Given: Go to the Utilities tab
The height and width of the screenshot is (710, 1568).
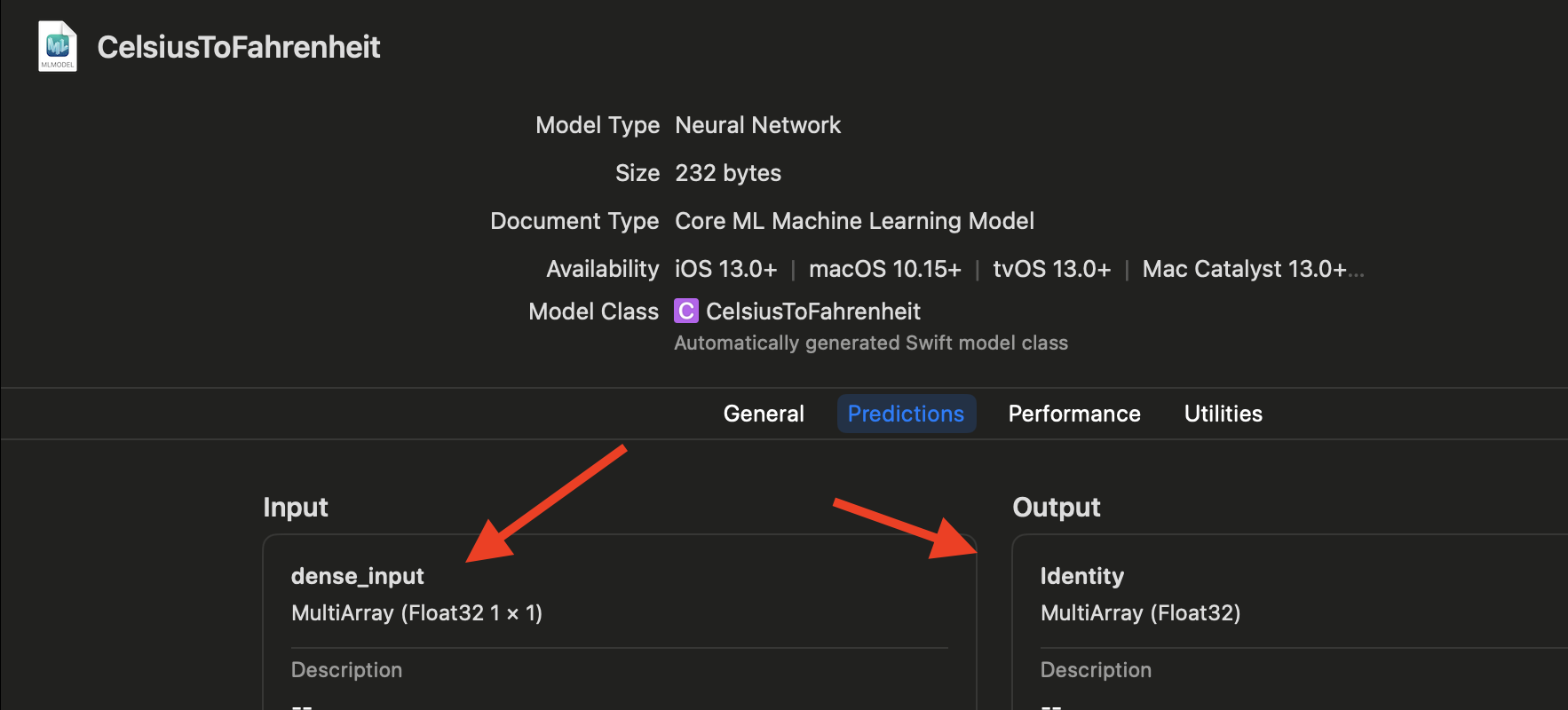Looking at the screenshot, I should (1223, 414).
